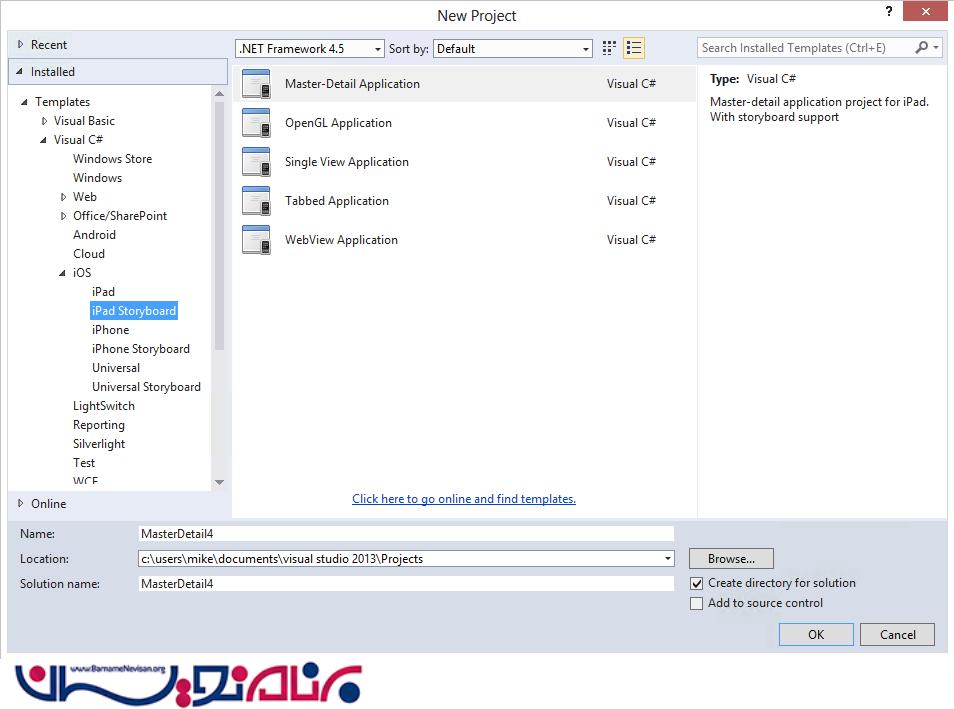Click the project Name input field
The width and height of the screenshot is (954, 709).
(406, 534)
